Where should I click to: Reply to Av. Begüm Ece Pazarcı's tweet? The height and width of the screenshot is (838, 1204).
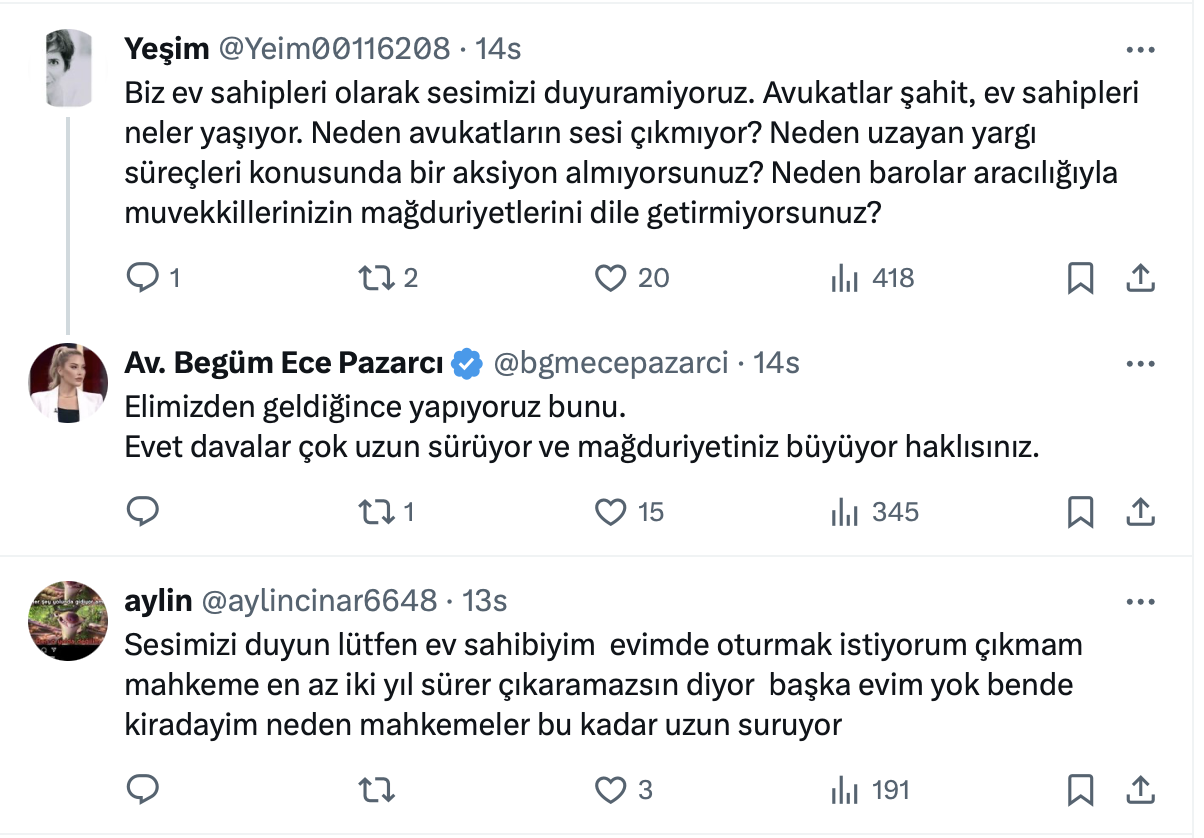coord(143,512)
